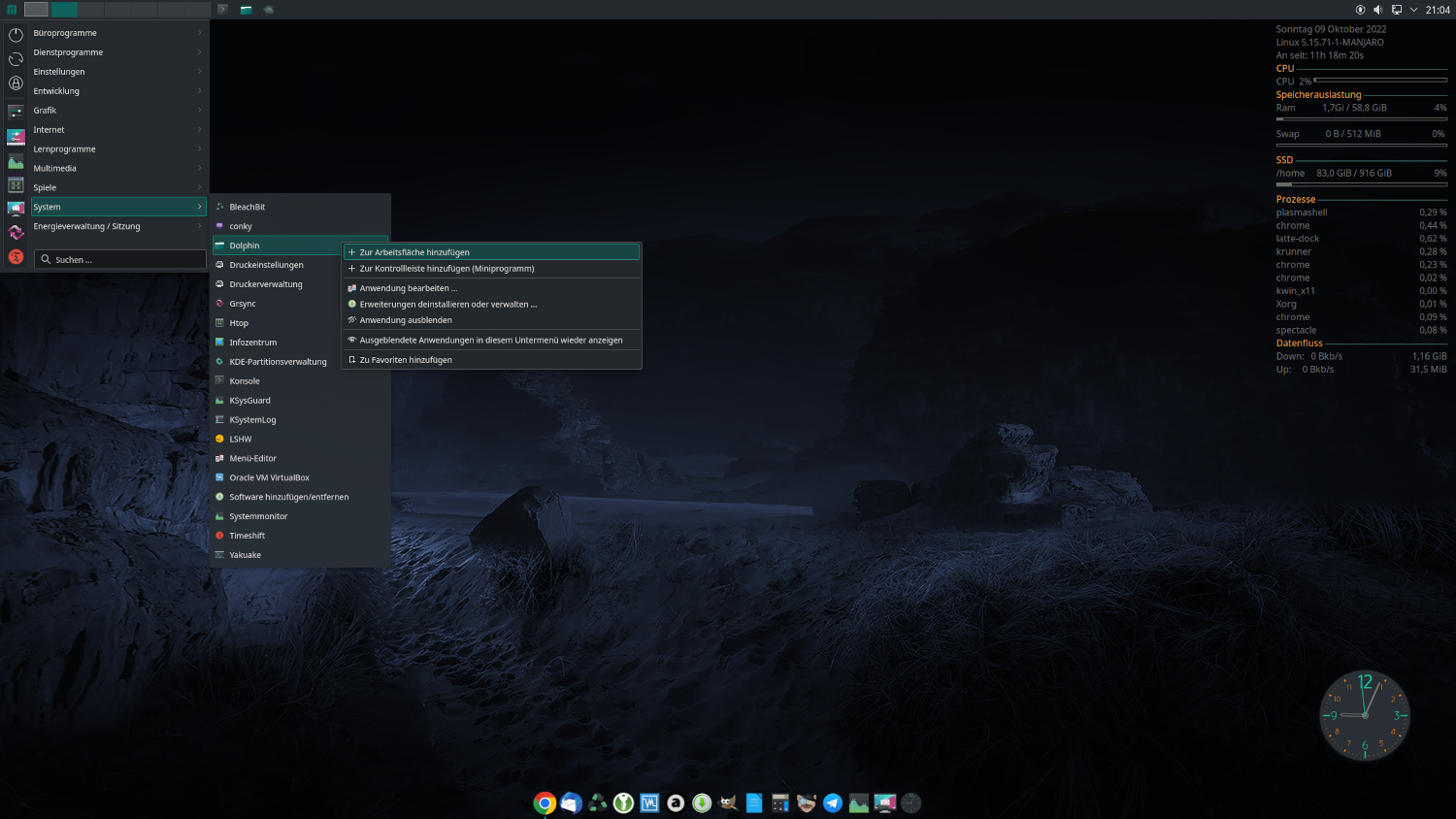The image size is (1456, 819).
Task: Open Google Chrome from the dock
Action: [545, 803]
